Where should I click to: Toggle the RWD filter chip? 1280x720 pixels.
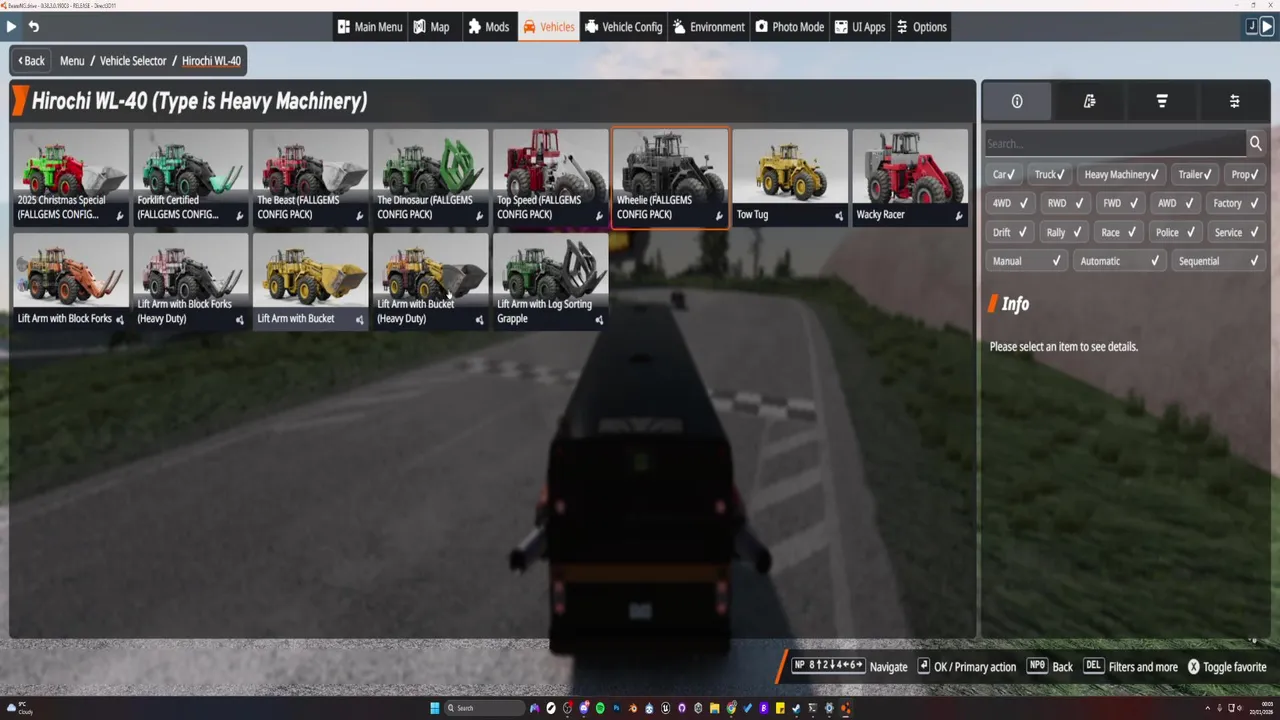(1064, 203)
